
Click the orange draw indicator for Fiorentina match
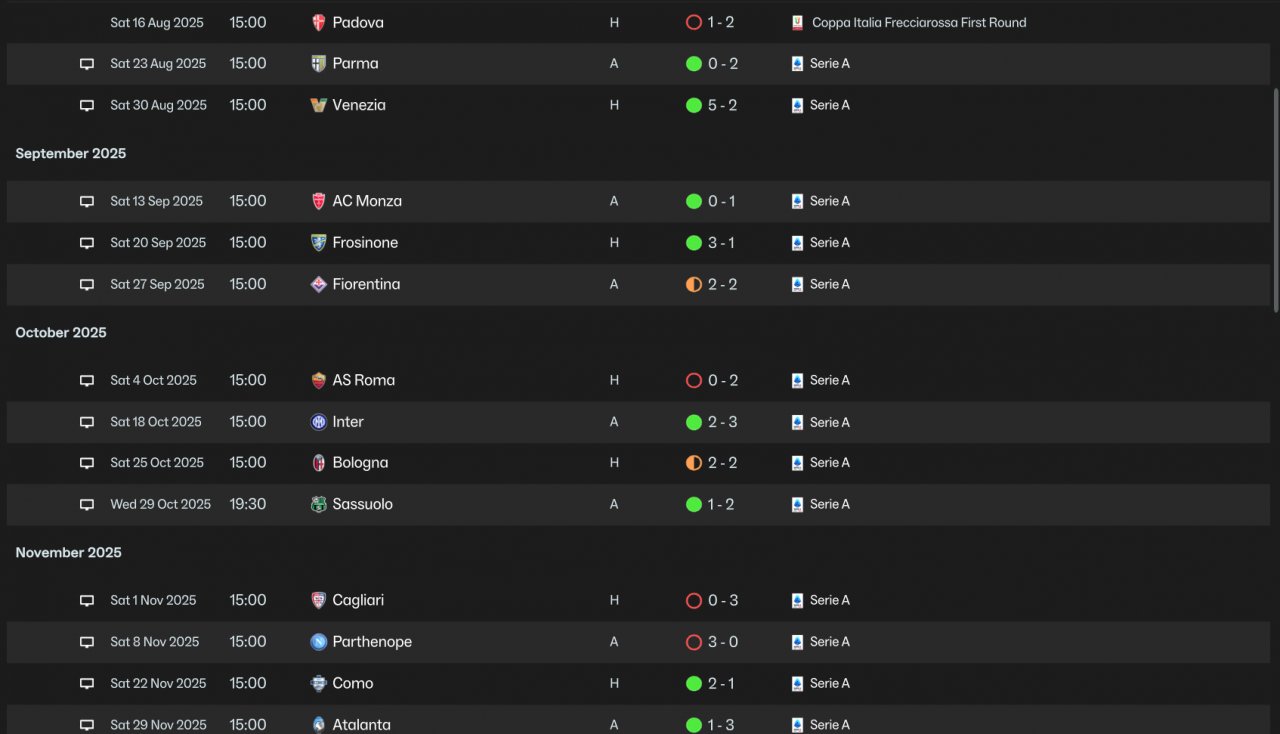pyautogui.click(x=694, y=284)
